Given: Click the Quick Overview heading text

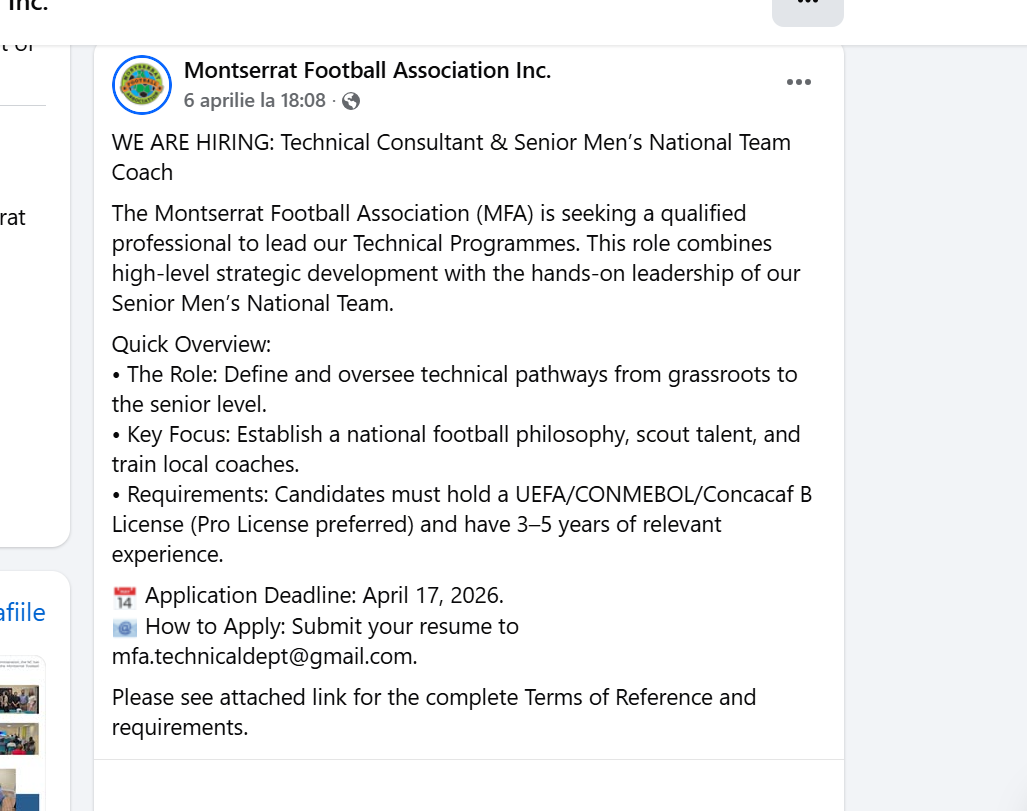Looking at the screenshot, I should (191, 345).
